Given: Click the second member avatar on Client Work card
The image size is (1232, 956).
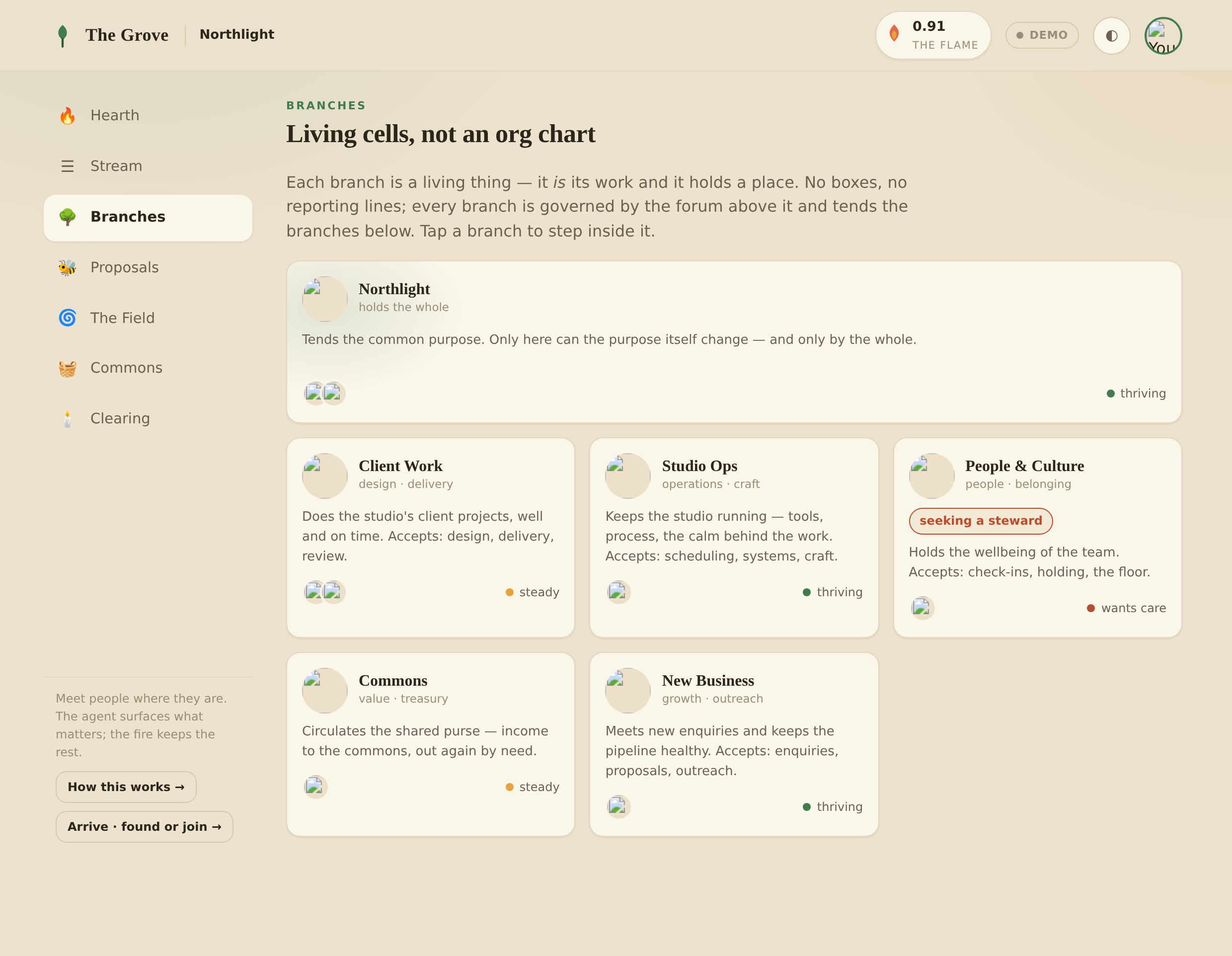Looking at the screenshot, I should [333, 592].
